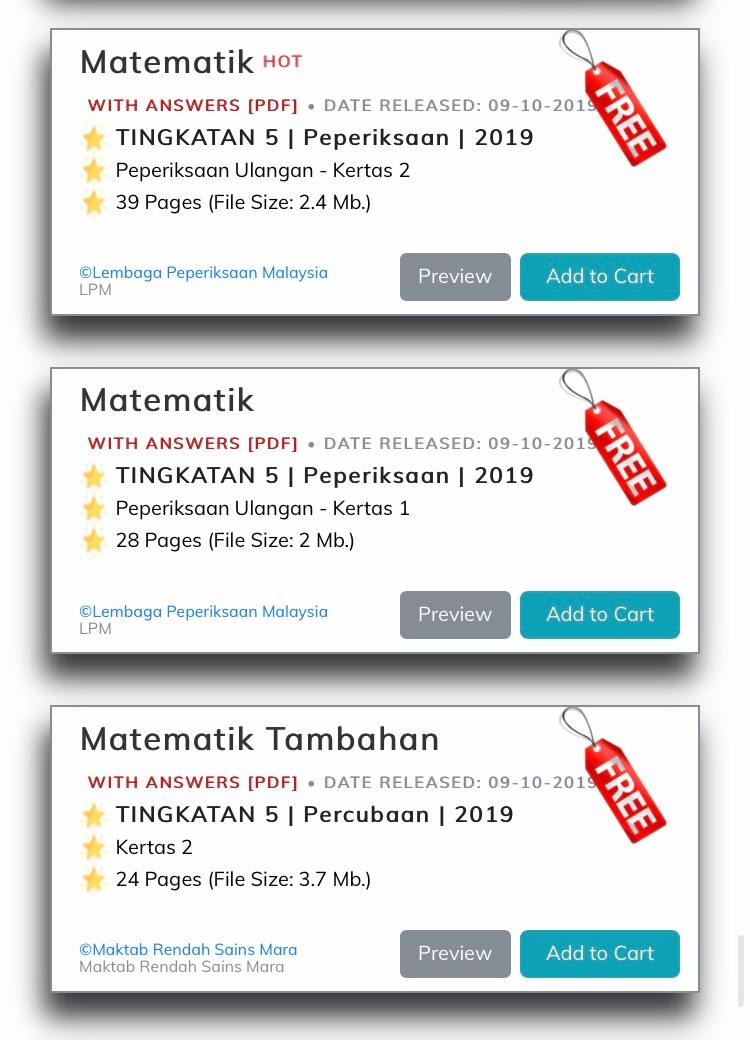The width and height of the screenshot is (750, 1040).
Task: Open the Matematik Tambahan title
Action: [259, 739]
